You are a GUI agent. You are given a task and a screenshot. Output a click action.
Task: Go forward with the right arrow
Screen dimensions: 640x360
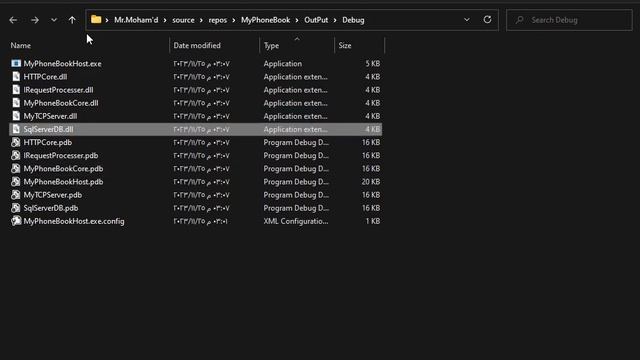[35, 20]
